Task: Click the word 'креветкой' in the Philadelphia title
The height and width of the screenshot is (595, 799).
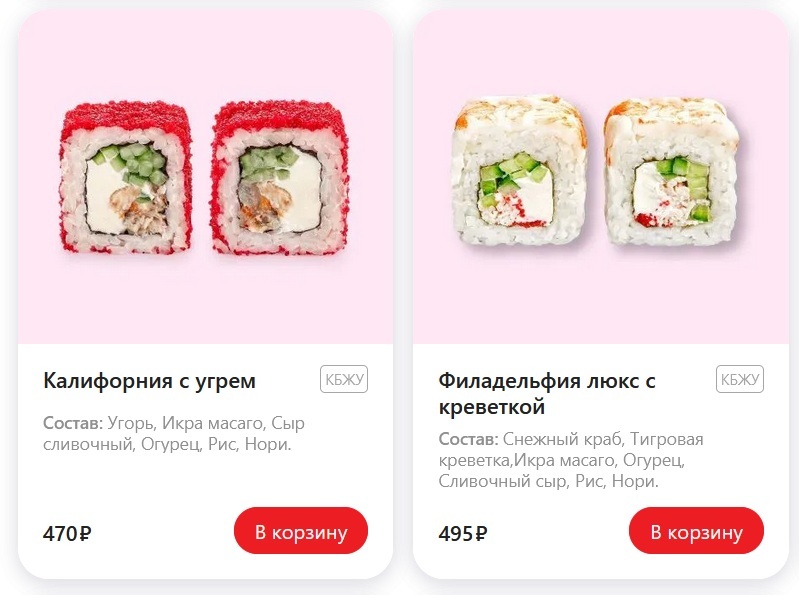Action: (492, 407)
